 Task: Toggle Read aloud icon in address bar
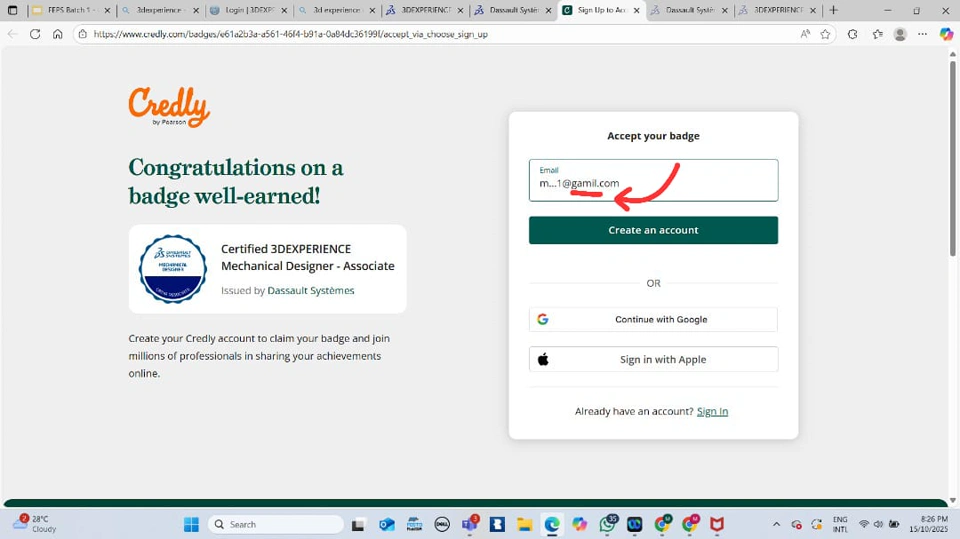pos(805,34)
